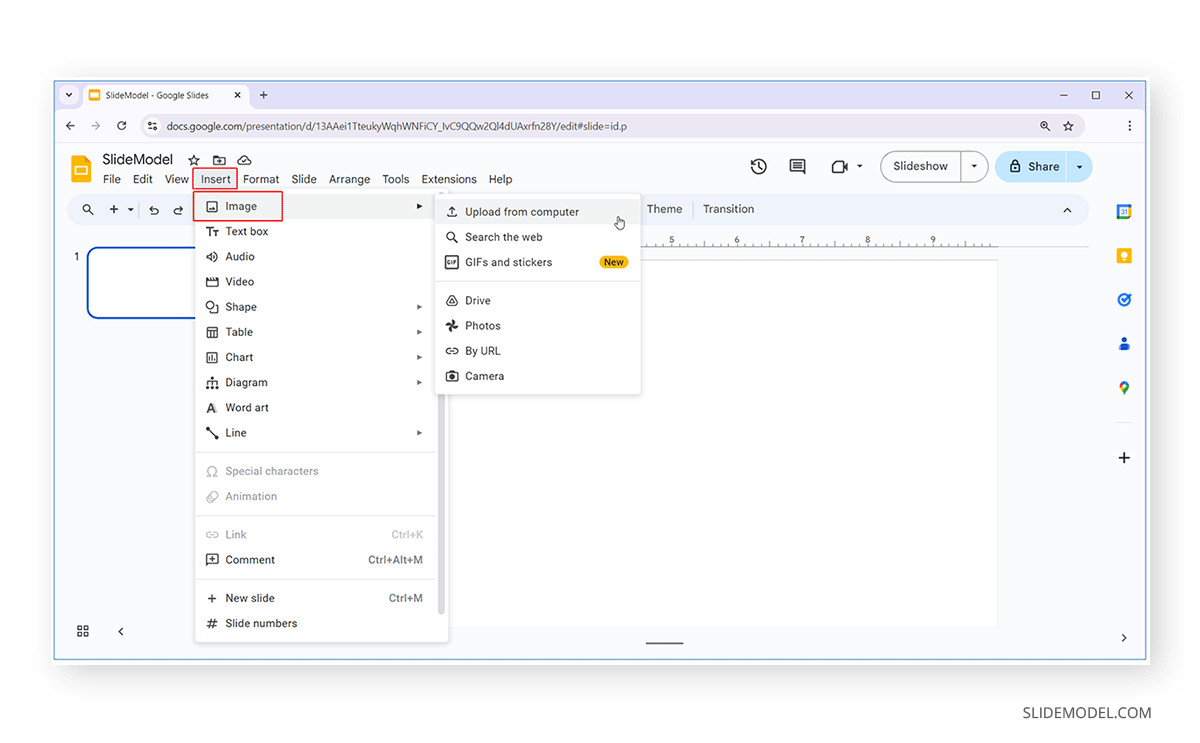Click the Theme toolbar button
Image resolution: width=1200 pixels, height=743 pixels.
coord(664,209)
